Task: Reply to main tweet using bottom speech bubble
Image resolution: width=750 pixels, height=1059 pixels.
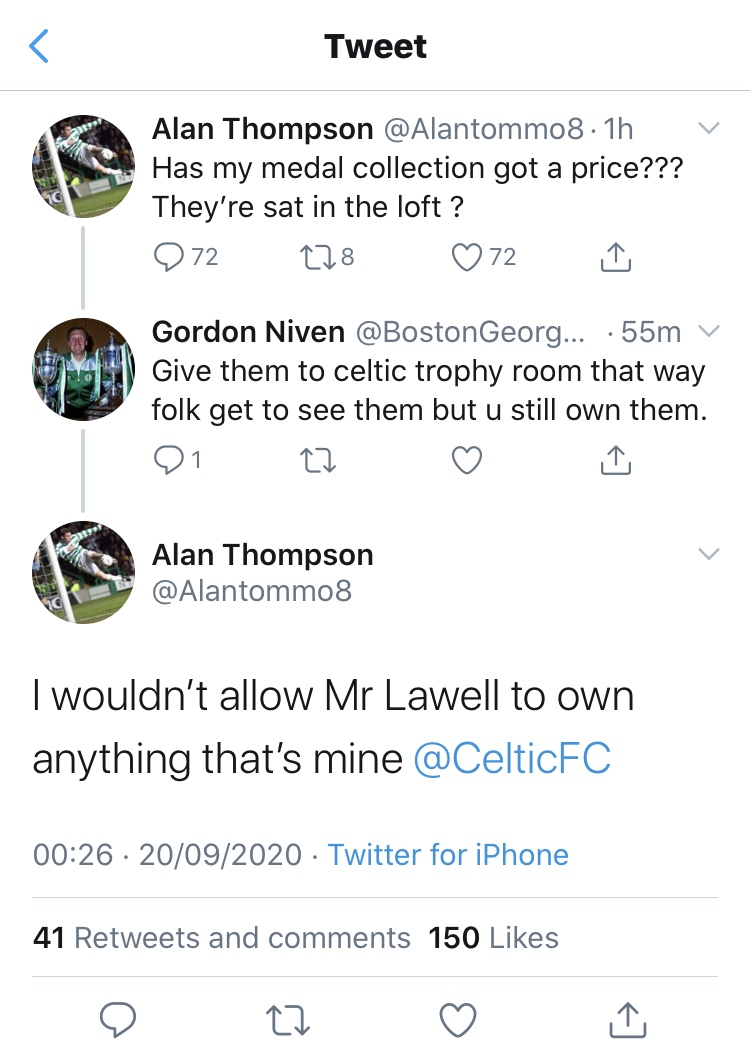Action: pyautogui.click(x=118, y=1020)
